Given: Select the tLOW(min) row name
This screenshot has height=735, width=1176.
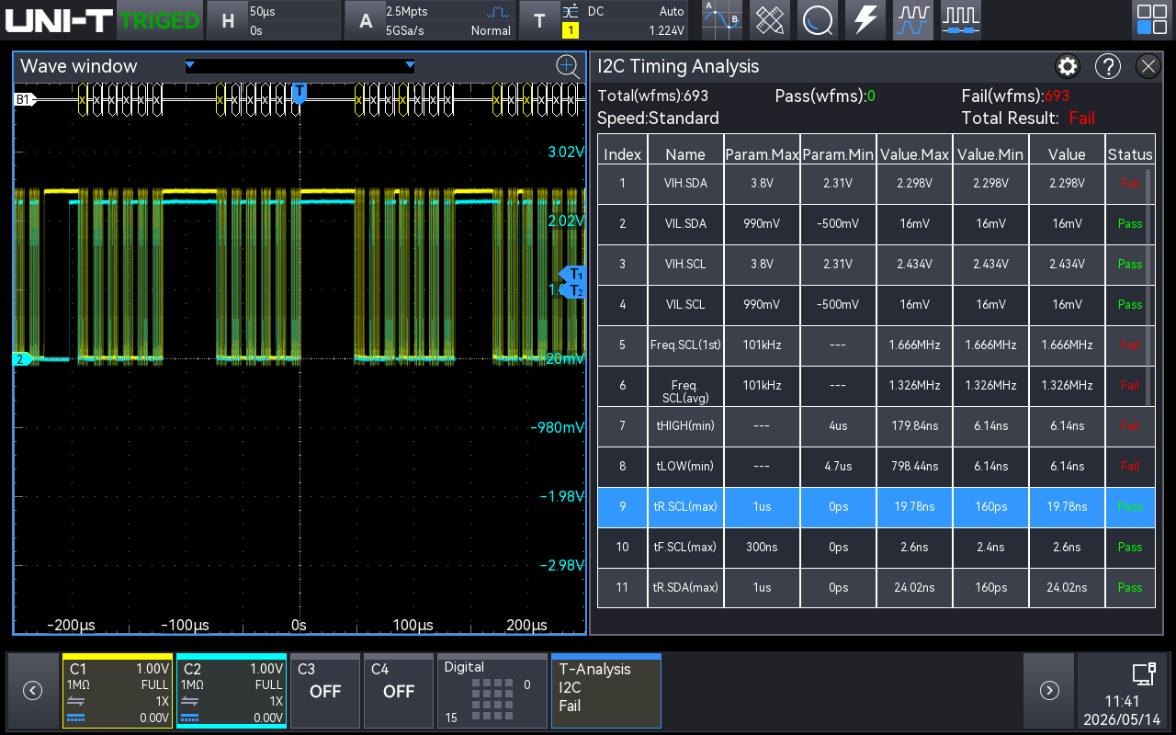Looking at the screenshot, I should click(686, 466).
